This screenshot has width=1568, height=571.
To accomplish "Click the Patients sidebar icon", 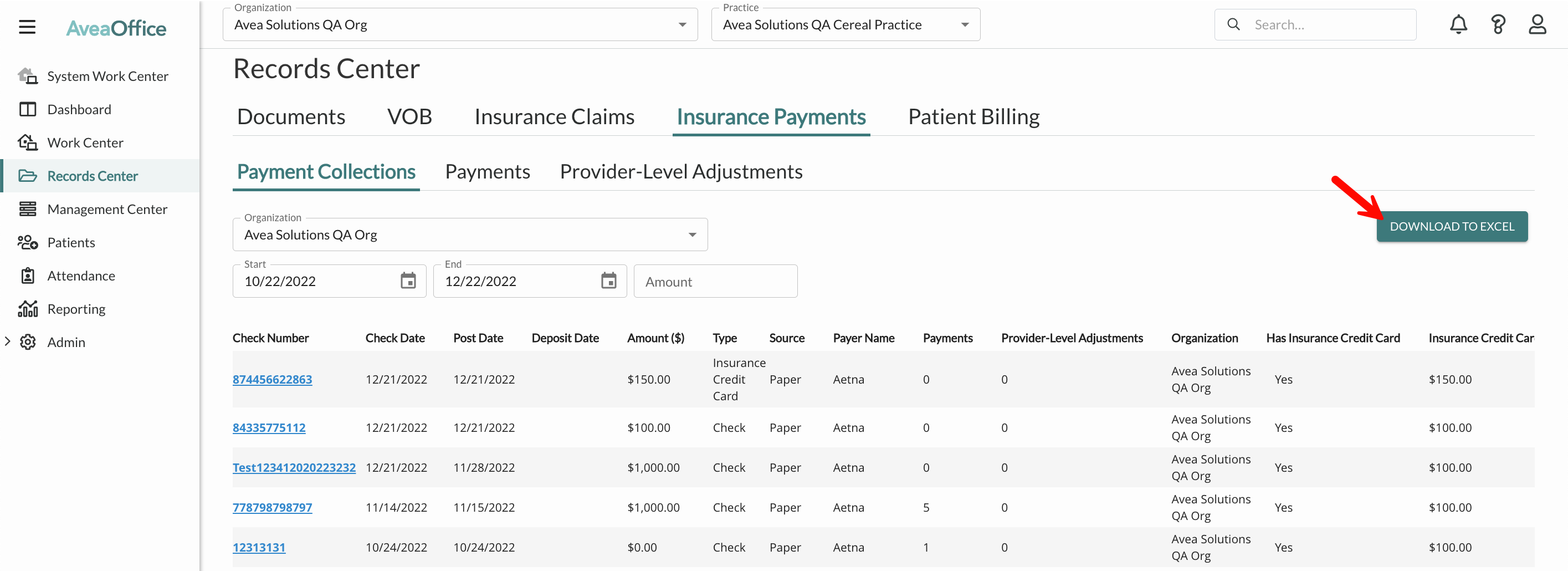I will click(27, 242).
